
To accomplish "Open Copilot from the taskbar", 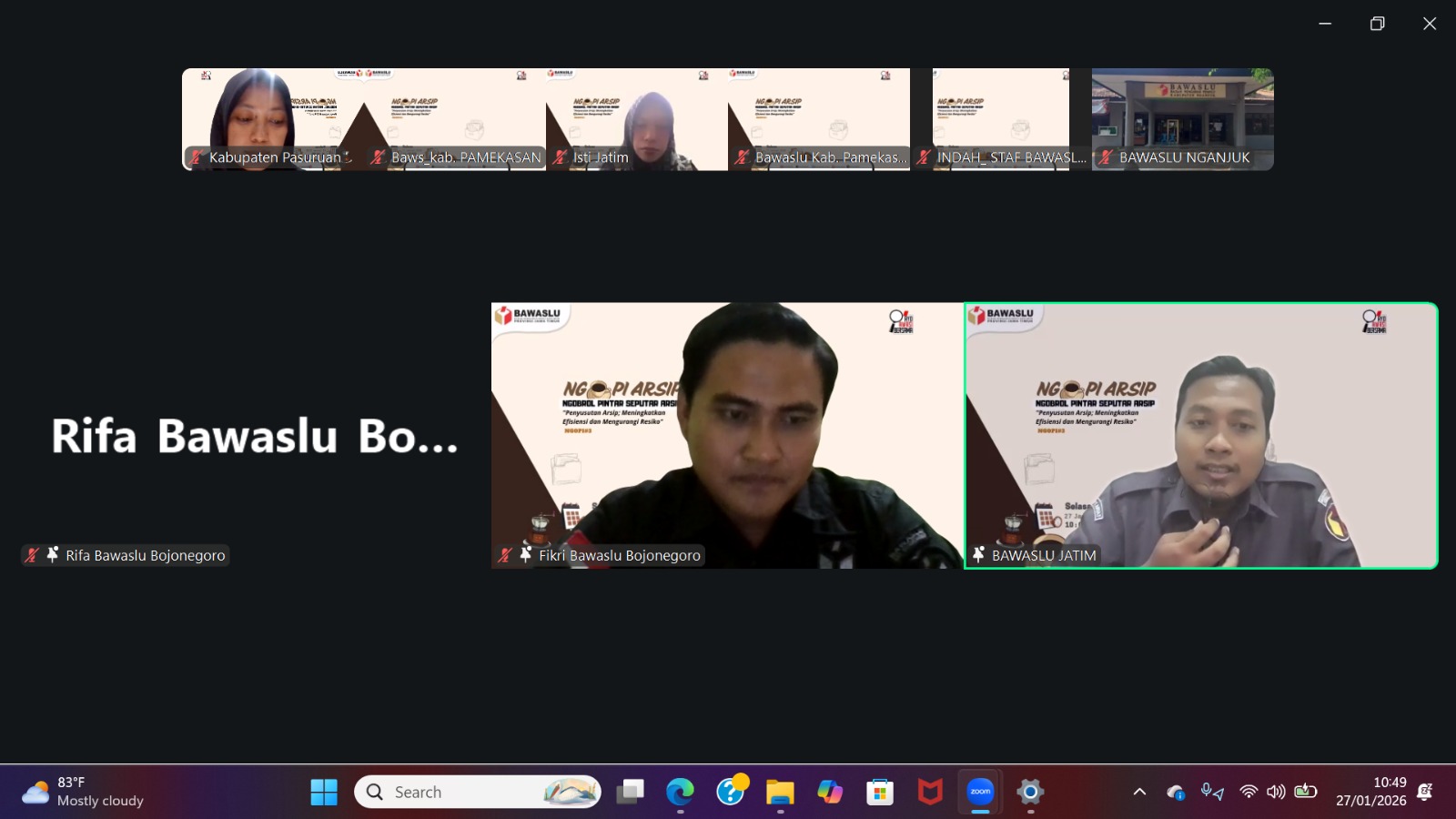I will point(830,792).
